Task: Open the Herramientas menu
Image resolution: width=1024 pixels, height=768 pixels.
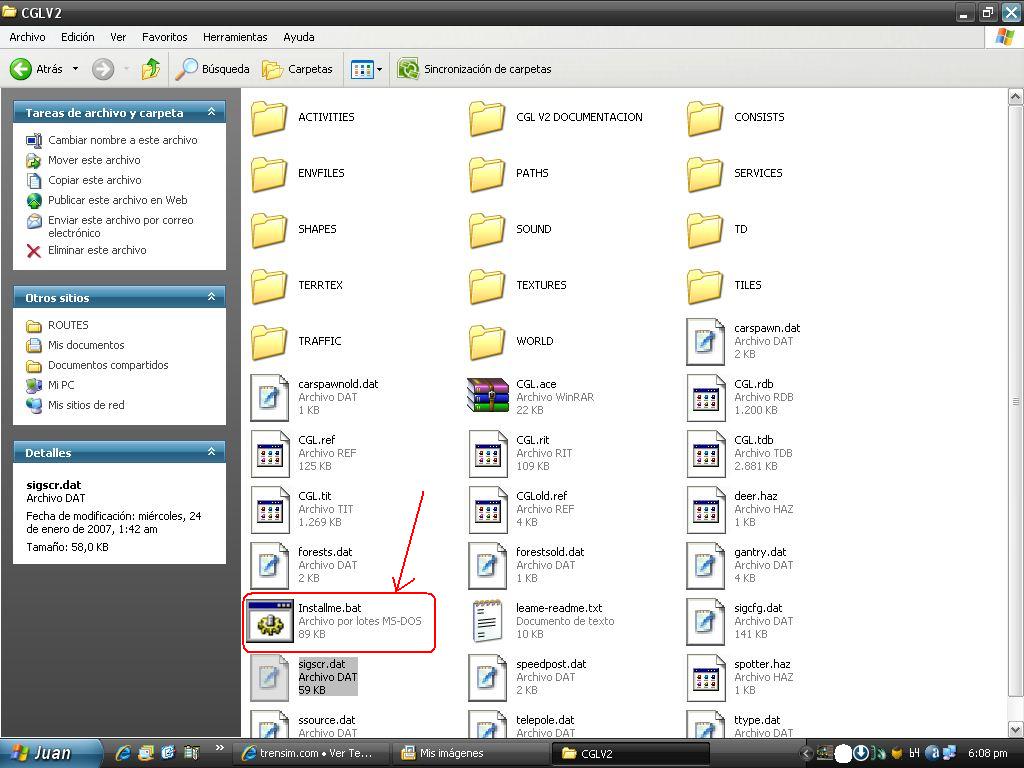Action: (235, 37)
